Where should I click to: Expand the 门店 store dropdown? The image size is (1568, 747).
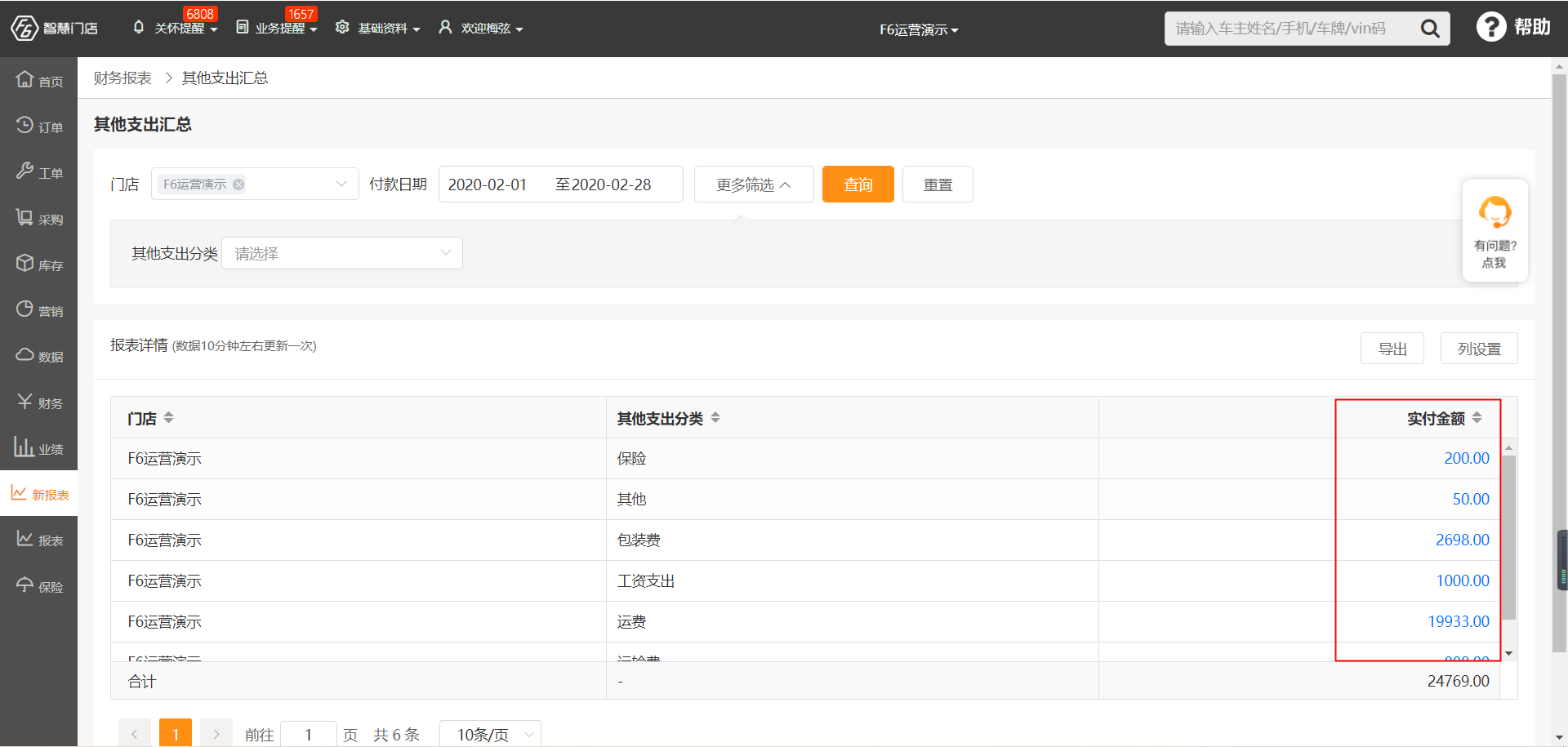[341, 184]
